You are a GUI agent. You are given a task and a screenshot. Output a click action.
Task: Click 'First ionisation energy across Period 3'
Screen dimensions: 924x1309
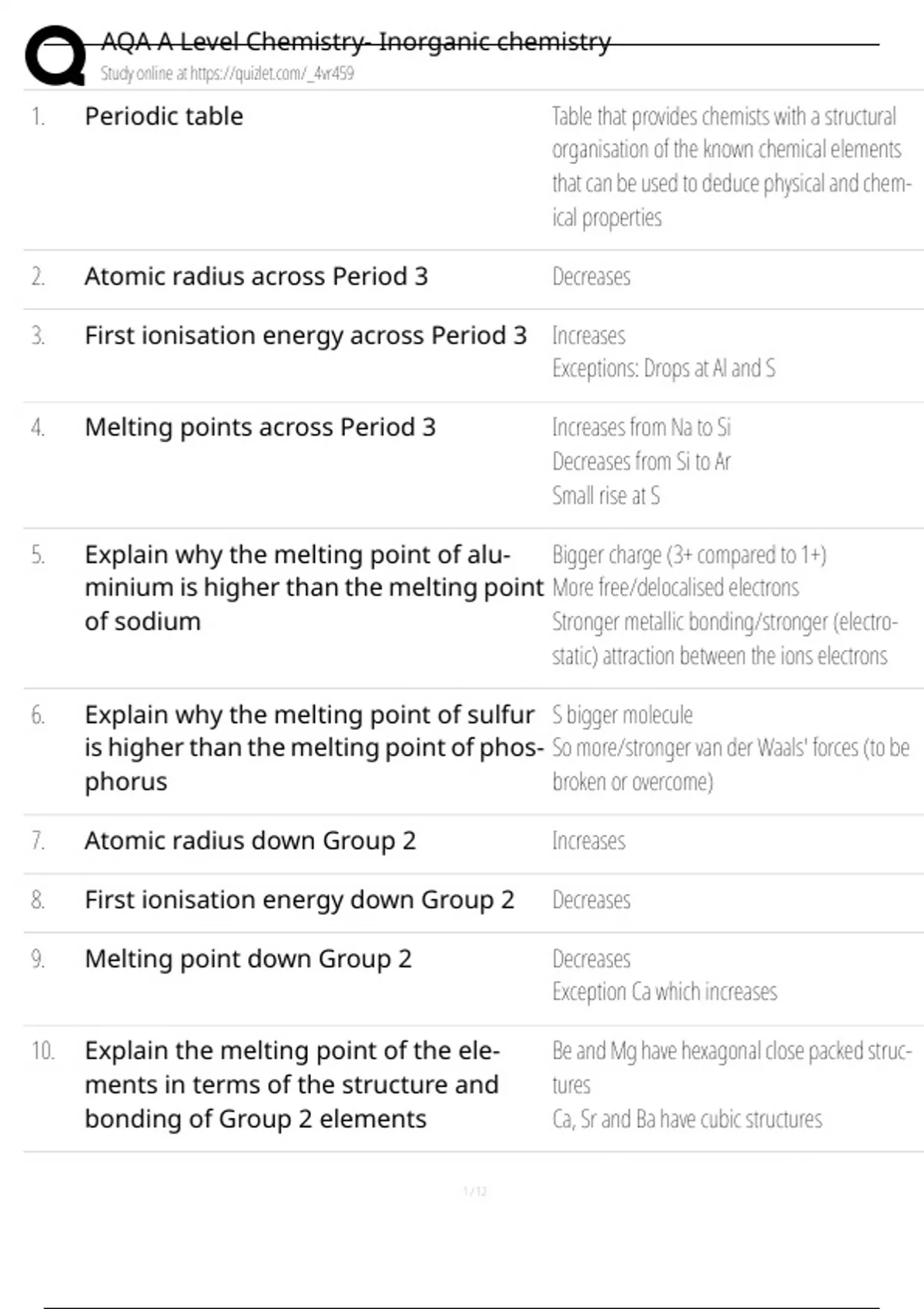[305, 336]
